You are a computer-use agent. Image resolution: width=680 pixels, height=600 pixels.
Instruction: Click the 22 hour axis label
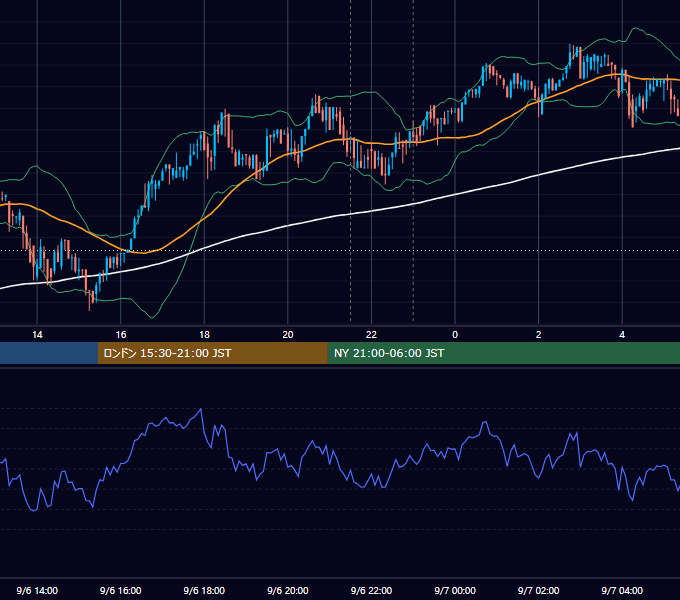point(371,335)
